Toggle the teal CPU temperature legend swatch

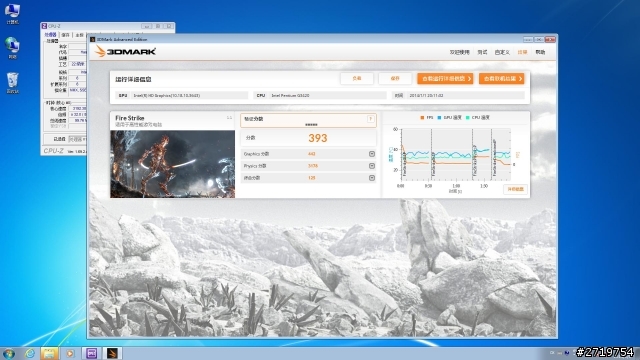click(x=467, y=118)
